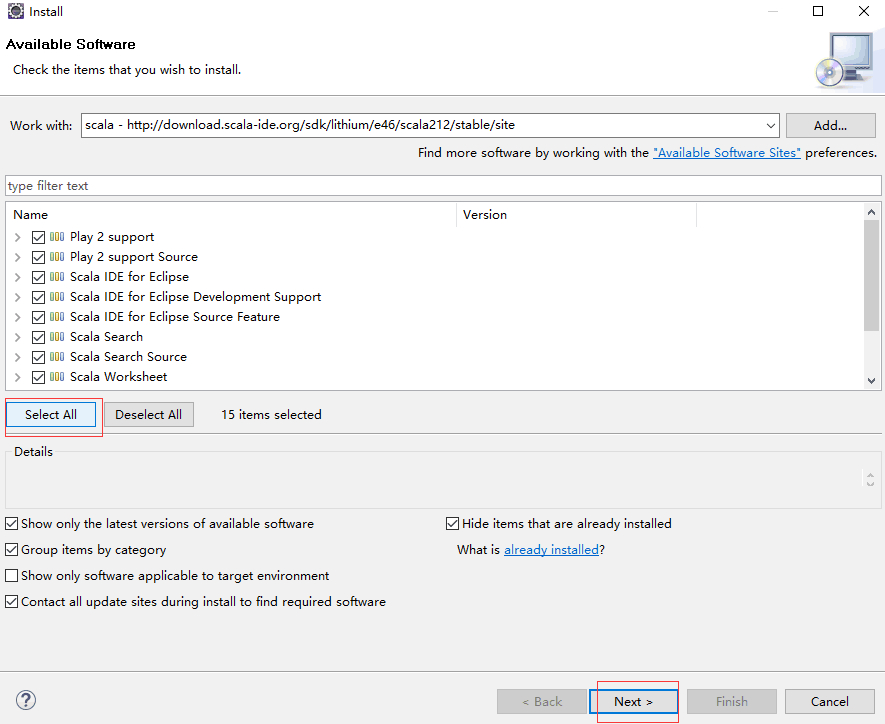Uncheck the Scala Search checkbox
The image size is (885, 724).
pyautogui.click(x=38, y=337)
